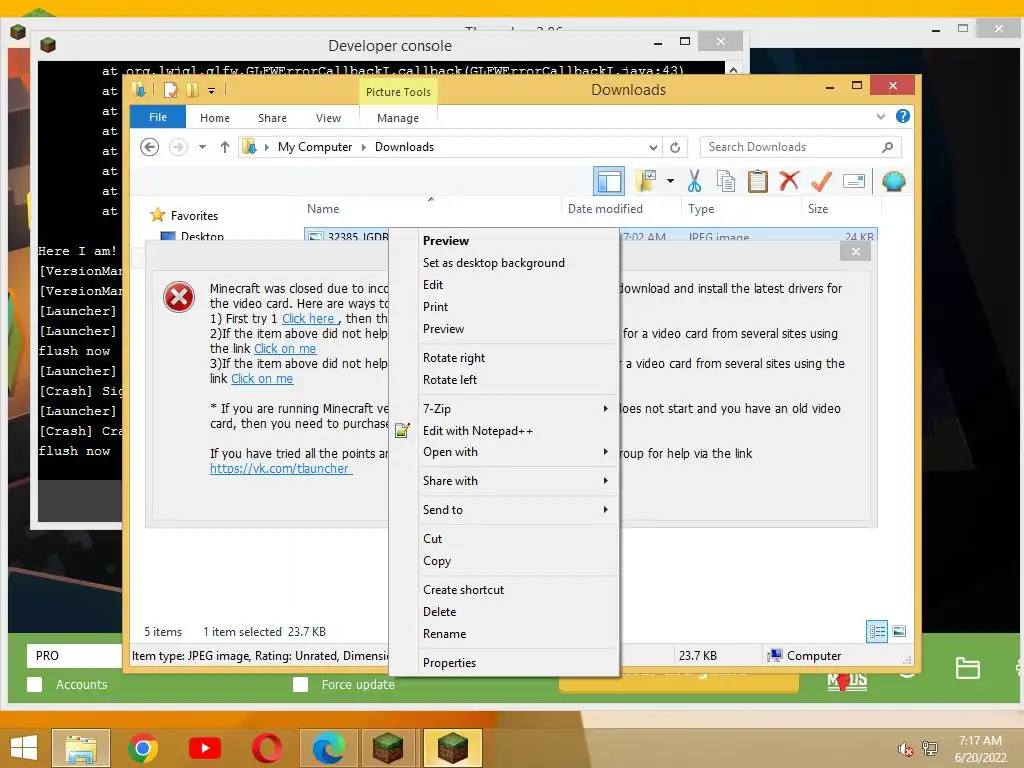This screenshot has height=768, width=1024.
Task: Go back with the Back arrow button
Action: click(150, 147)
